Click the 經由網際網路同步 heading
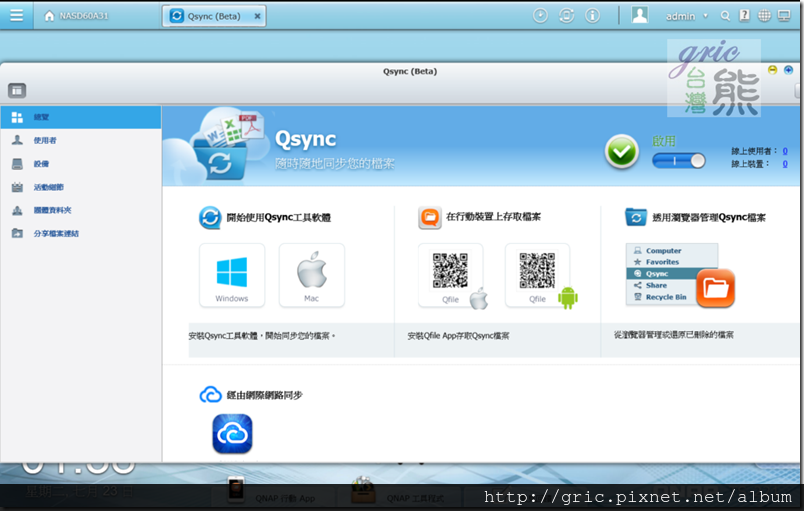The image size is (804, 511). point(265,395)
